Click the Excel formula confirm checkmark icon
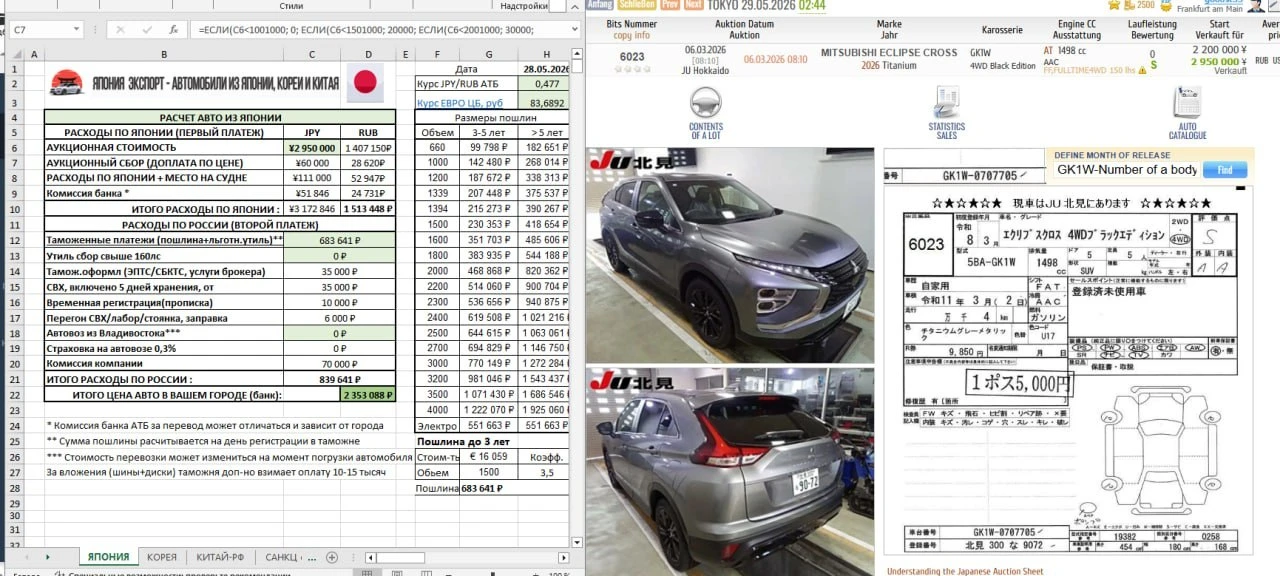Screen dimensions: 1280x576 (147, 30)
